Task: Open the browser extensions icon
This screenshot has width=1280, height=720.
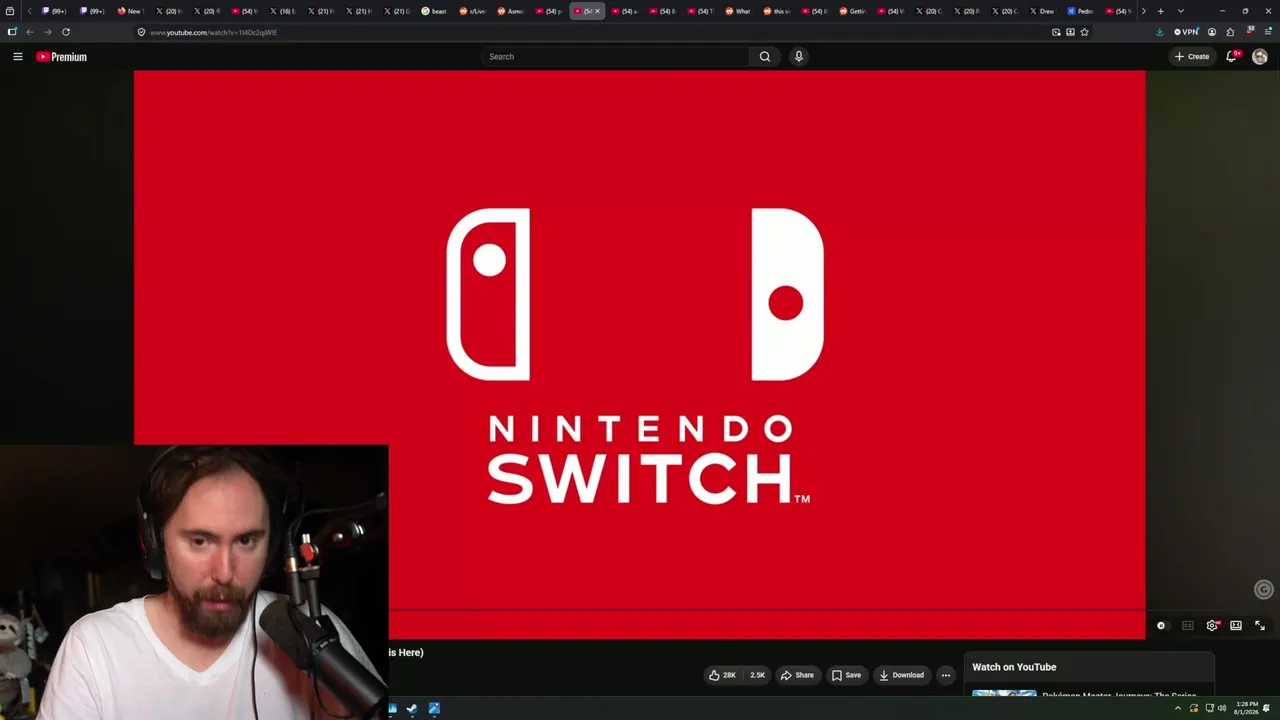Action: coord(1230,32)
